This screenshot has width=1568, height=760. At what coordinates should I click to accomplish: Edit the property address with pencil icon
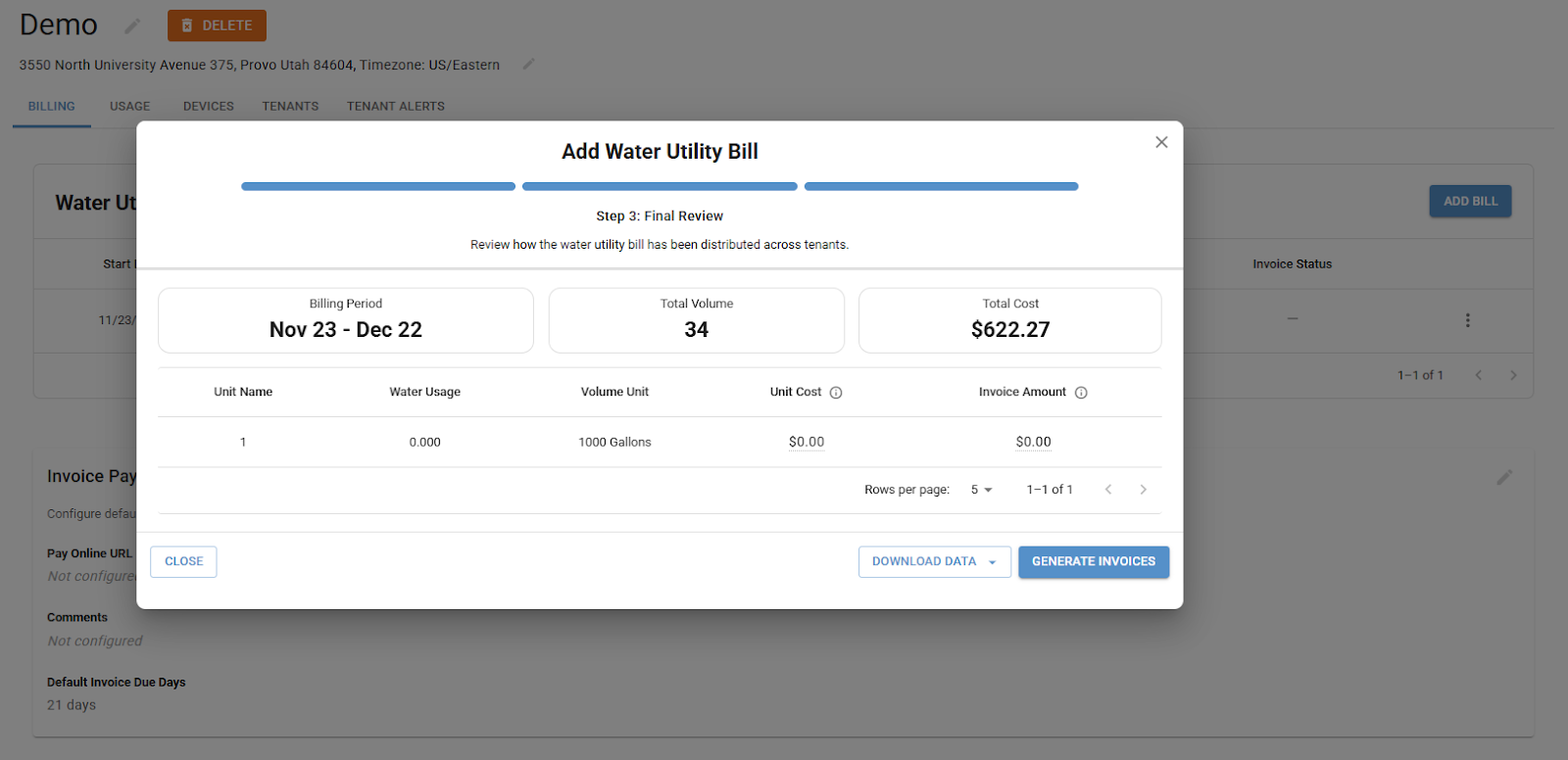click(x=528, y=65)
